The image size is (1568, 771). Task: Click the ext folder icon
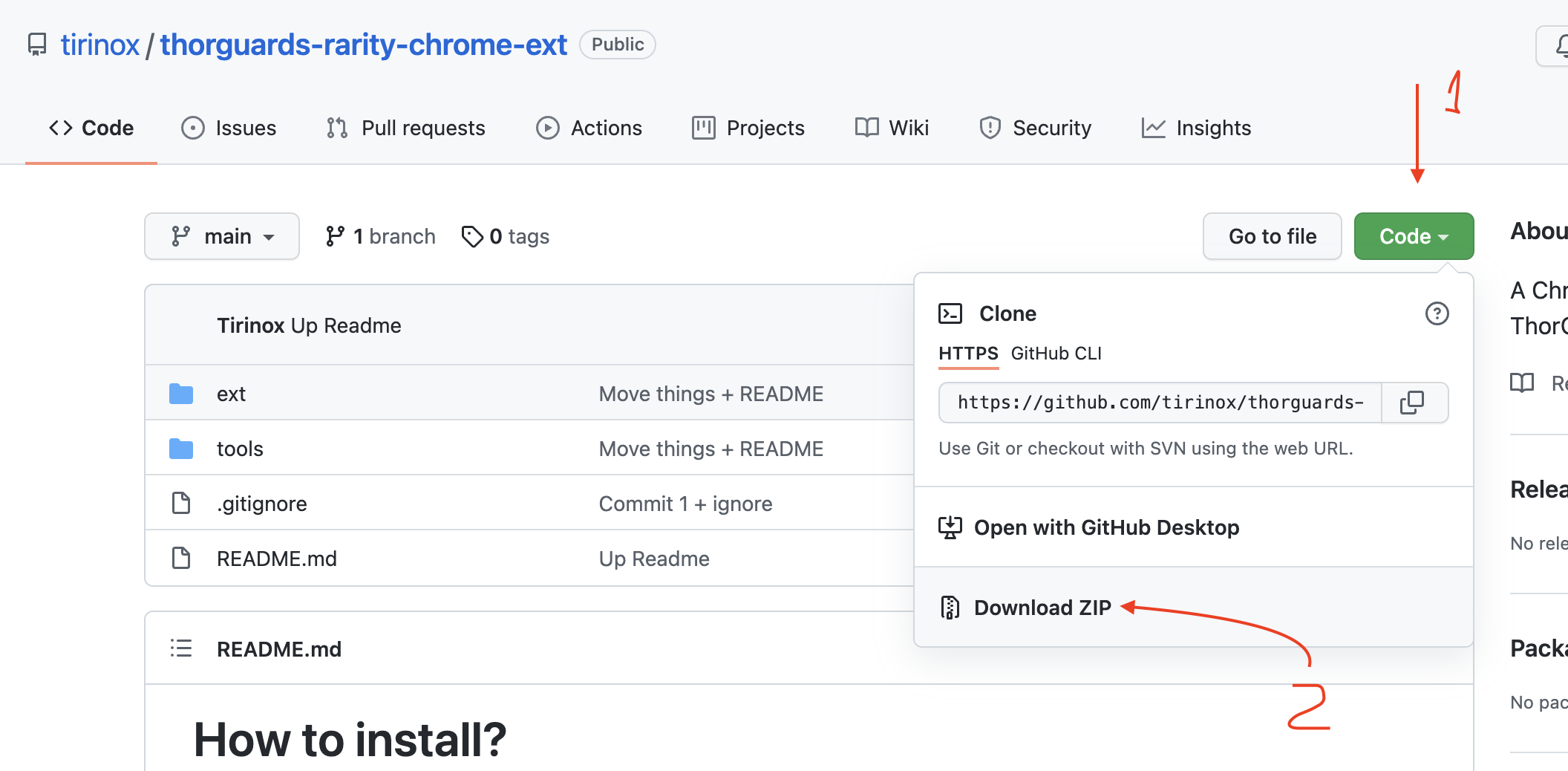tap(181, 394)
